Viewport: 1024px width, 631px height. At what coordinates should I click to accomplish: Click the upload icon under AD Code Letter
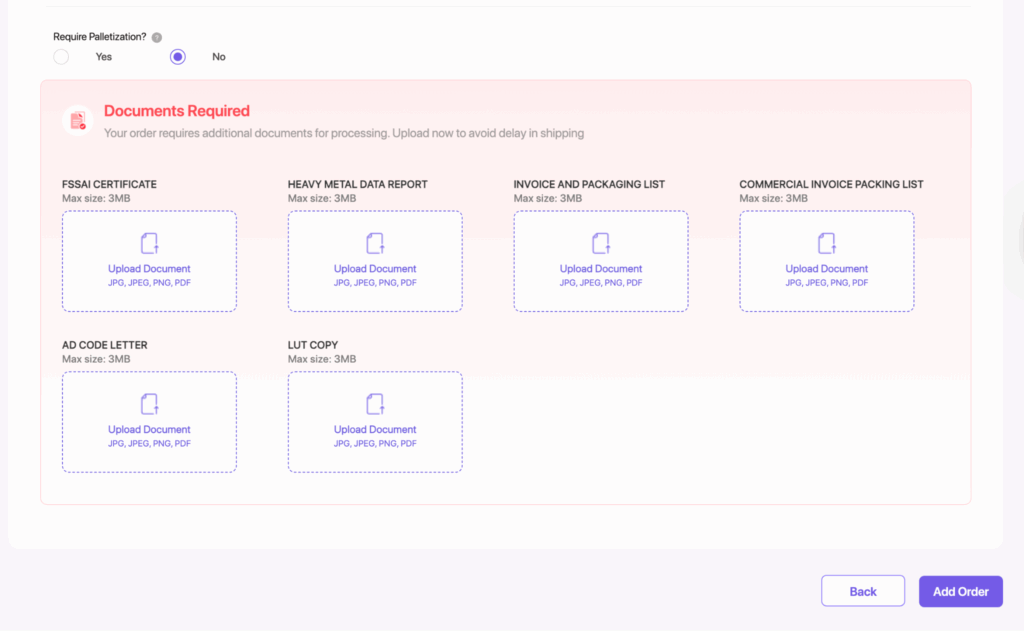[149, 404]
